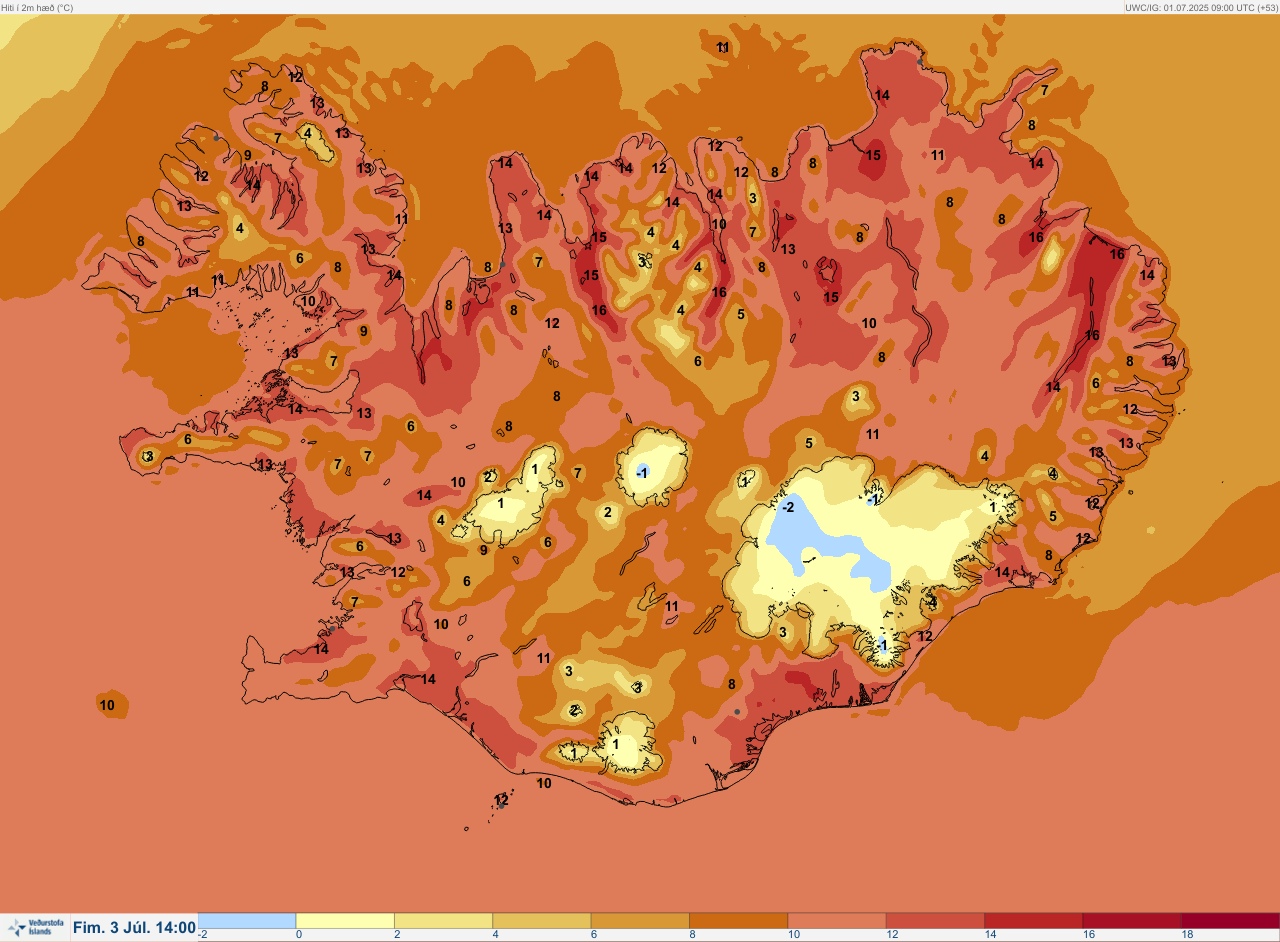The image size is (1280, 942).
Task: Select the 4 to 6 legend color swatch
Action: click(541, 921)
